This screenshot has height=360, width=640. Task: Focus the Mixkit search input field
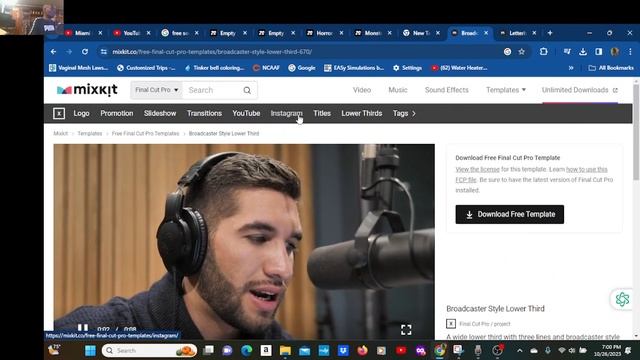tap(213, 90)
